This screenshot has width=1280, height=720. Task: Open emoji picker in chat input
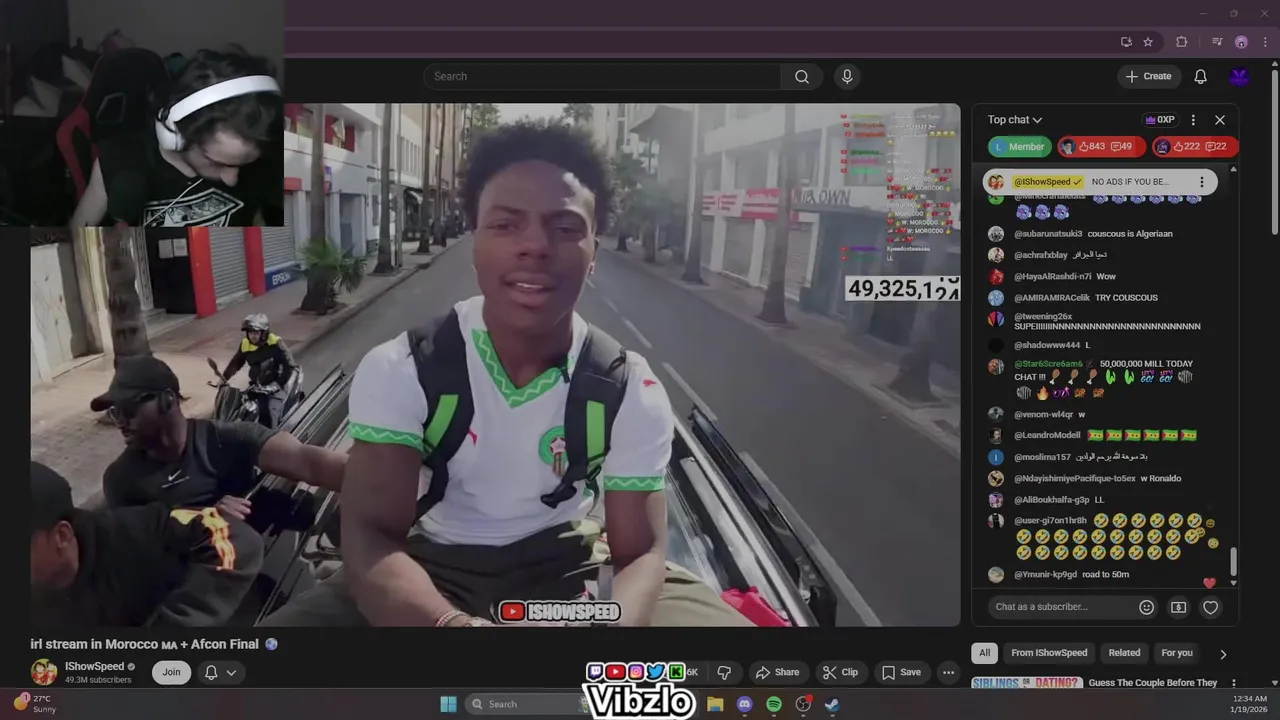click(1147, 607)
